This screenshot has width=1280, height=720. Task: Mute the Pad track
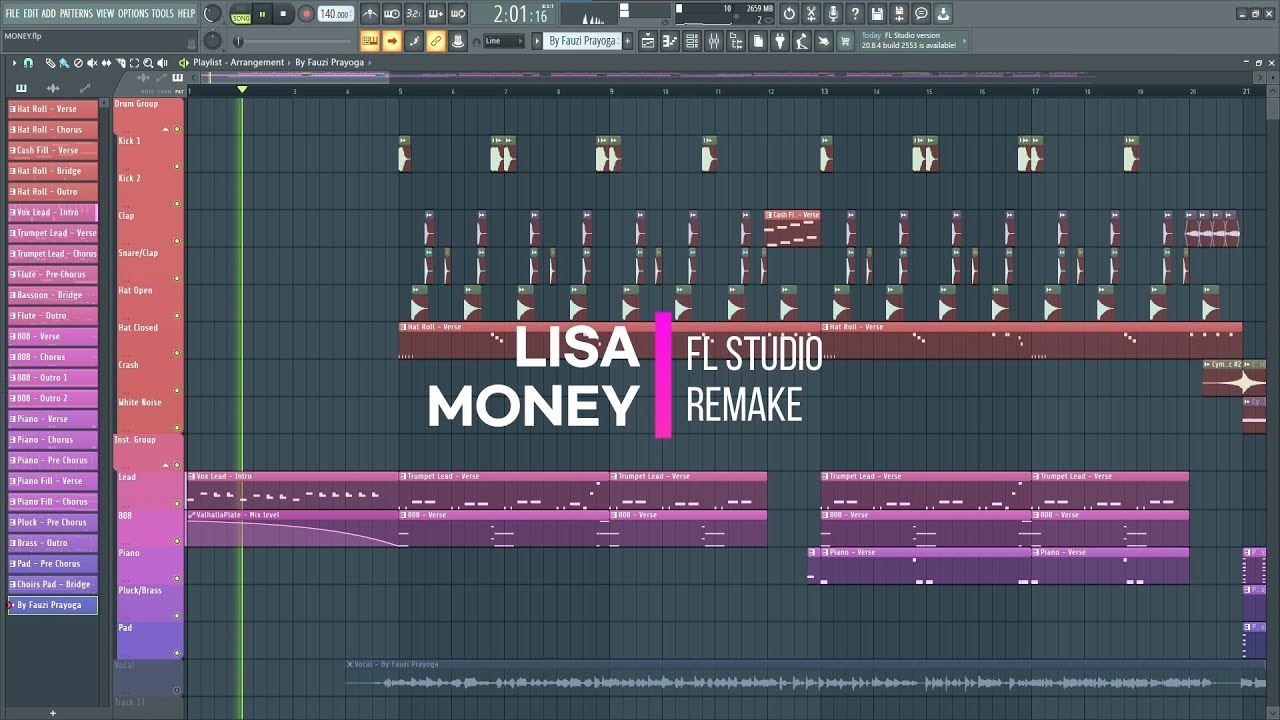click(177, 653)
